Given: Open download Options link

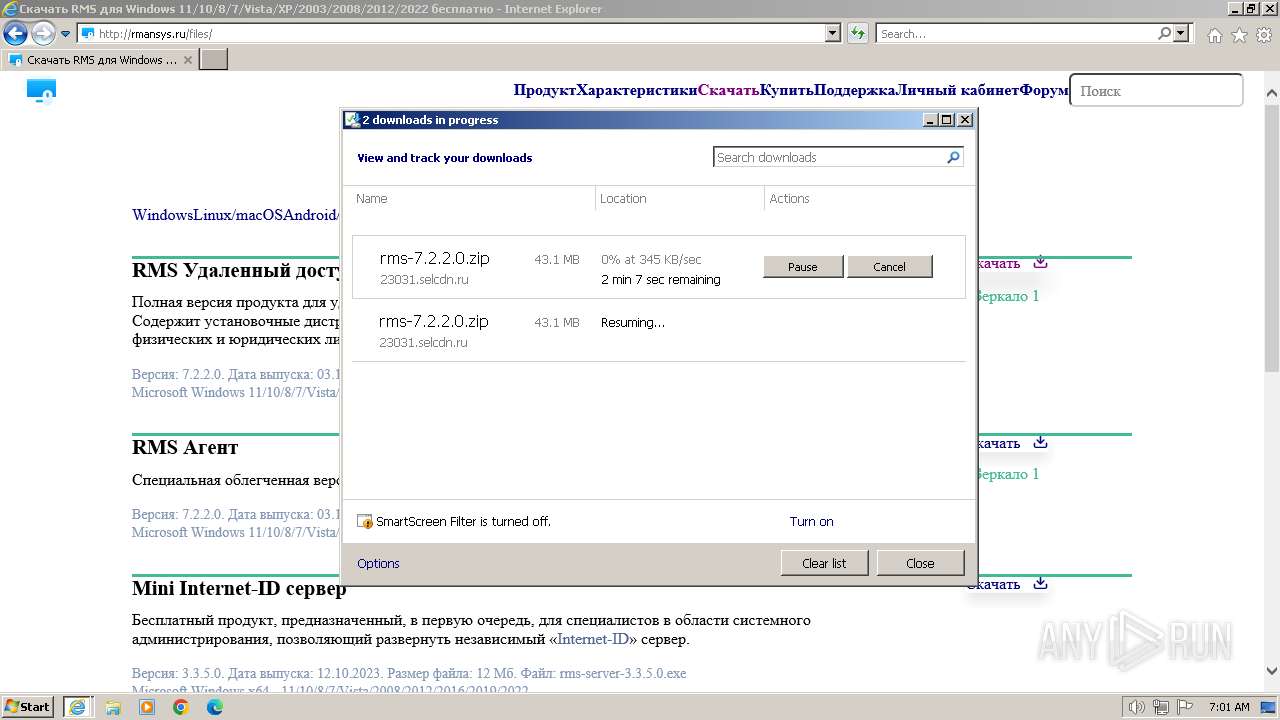Looking at the screenshot, I should click(x=378, y=563).
